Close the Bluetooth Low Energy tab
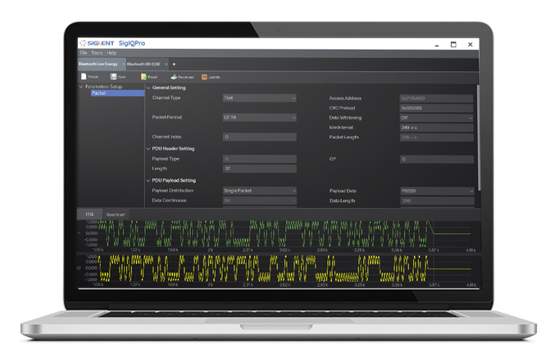 [124, 64]
